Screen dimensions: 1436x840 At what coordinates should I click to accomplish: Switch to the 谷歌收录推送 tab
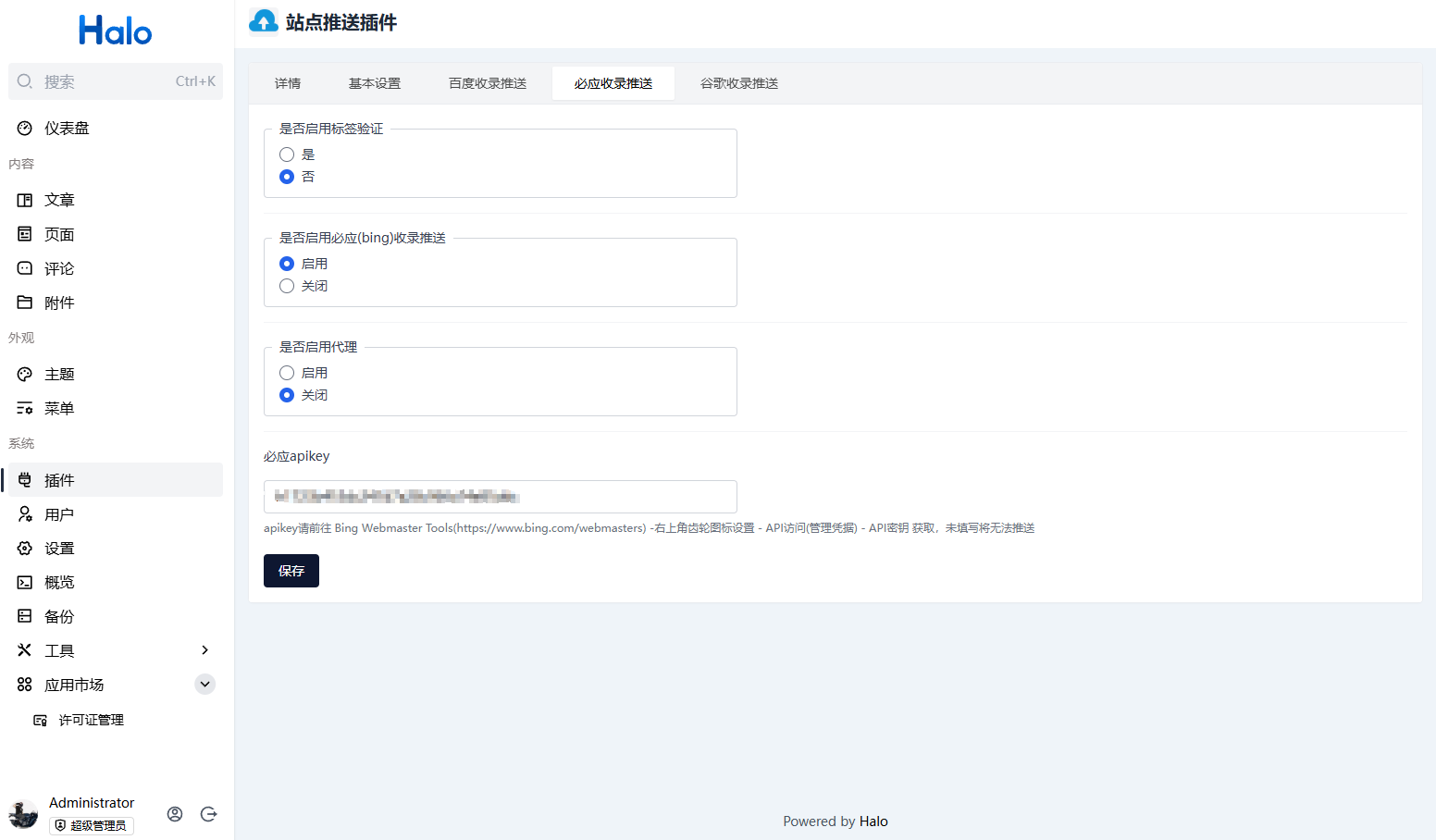(738, 83)
